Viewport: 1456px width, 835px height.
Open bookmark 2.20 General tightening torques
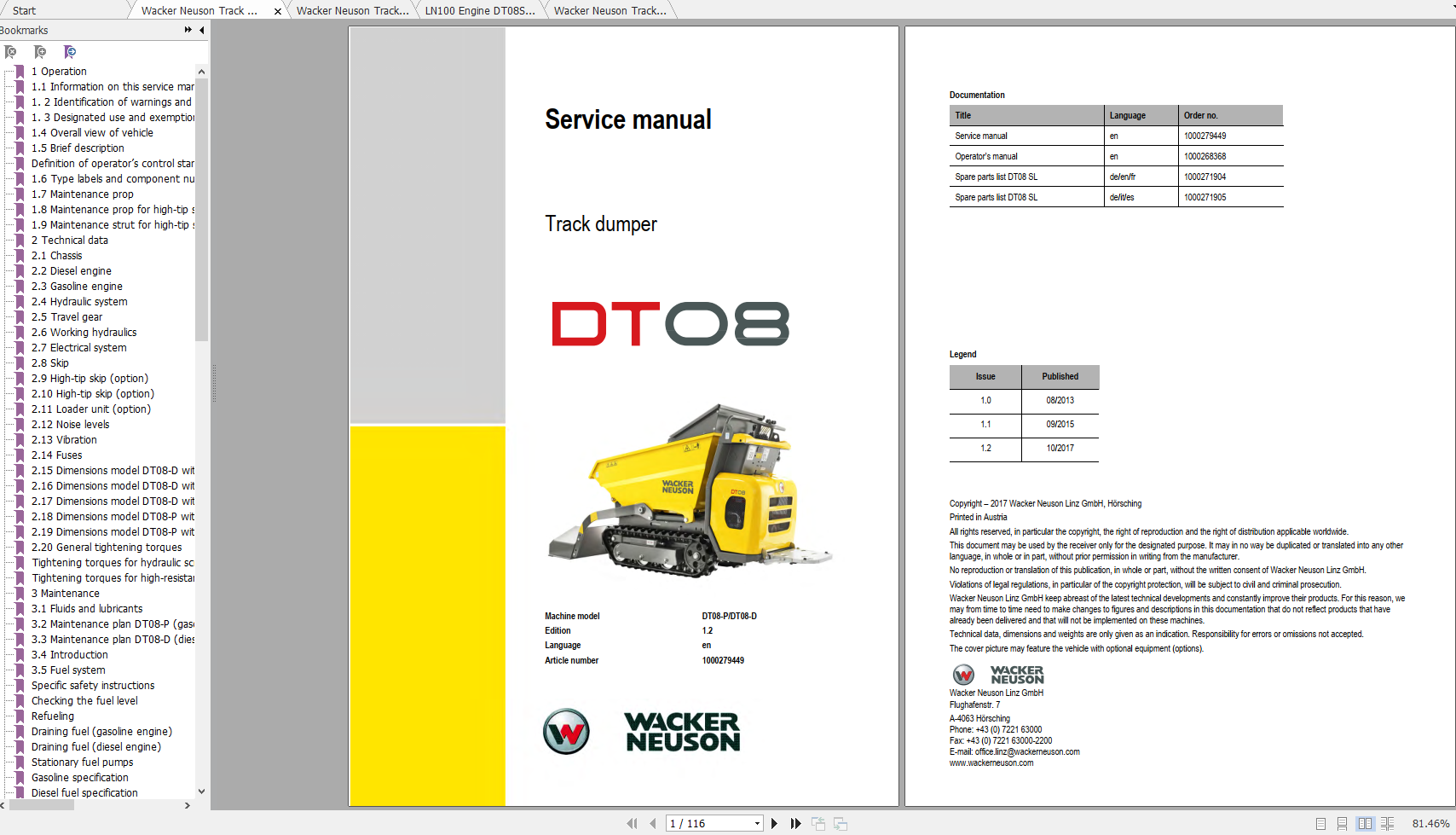pyautogui.click(x=107, y=548)
